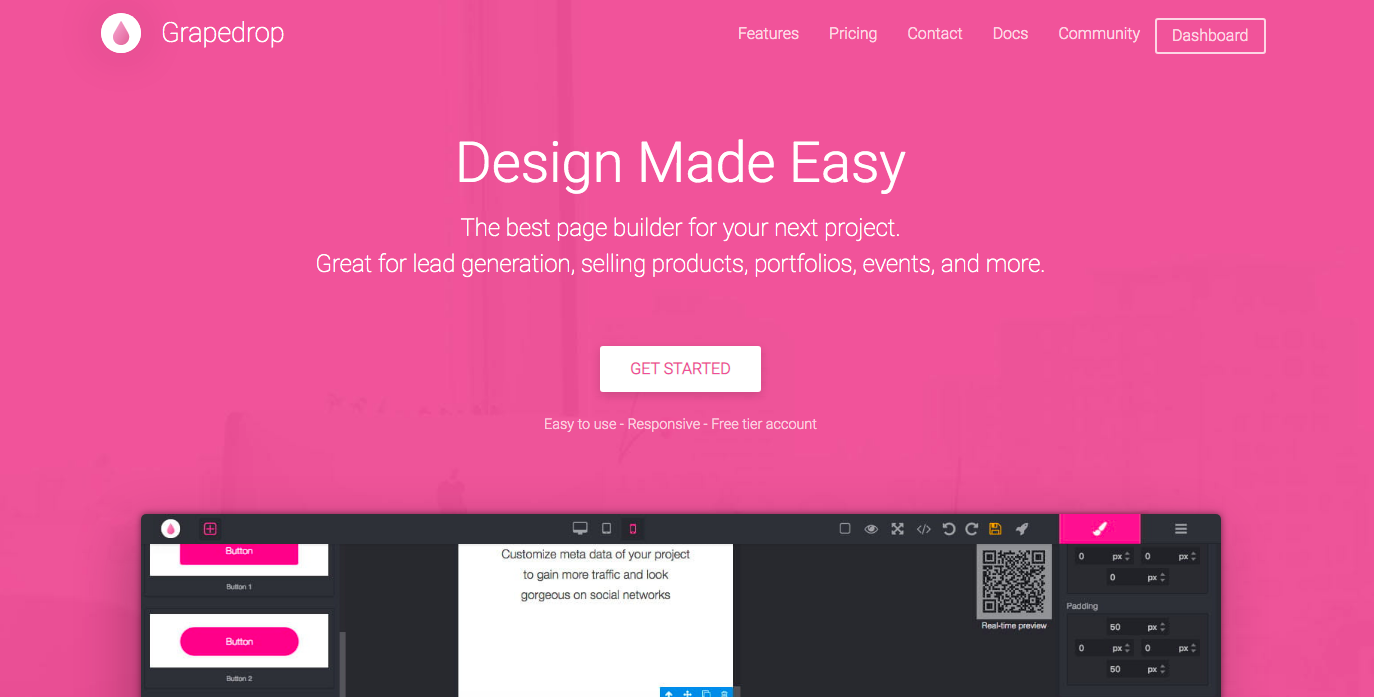Click the padding top value 50 field
The image size is (1374, 697).
pos(1115,628)
